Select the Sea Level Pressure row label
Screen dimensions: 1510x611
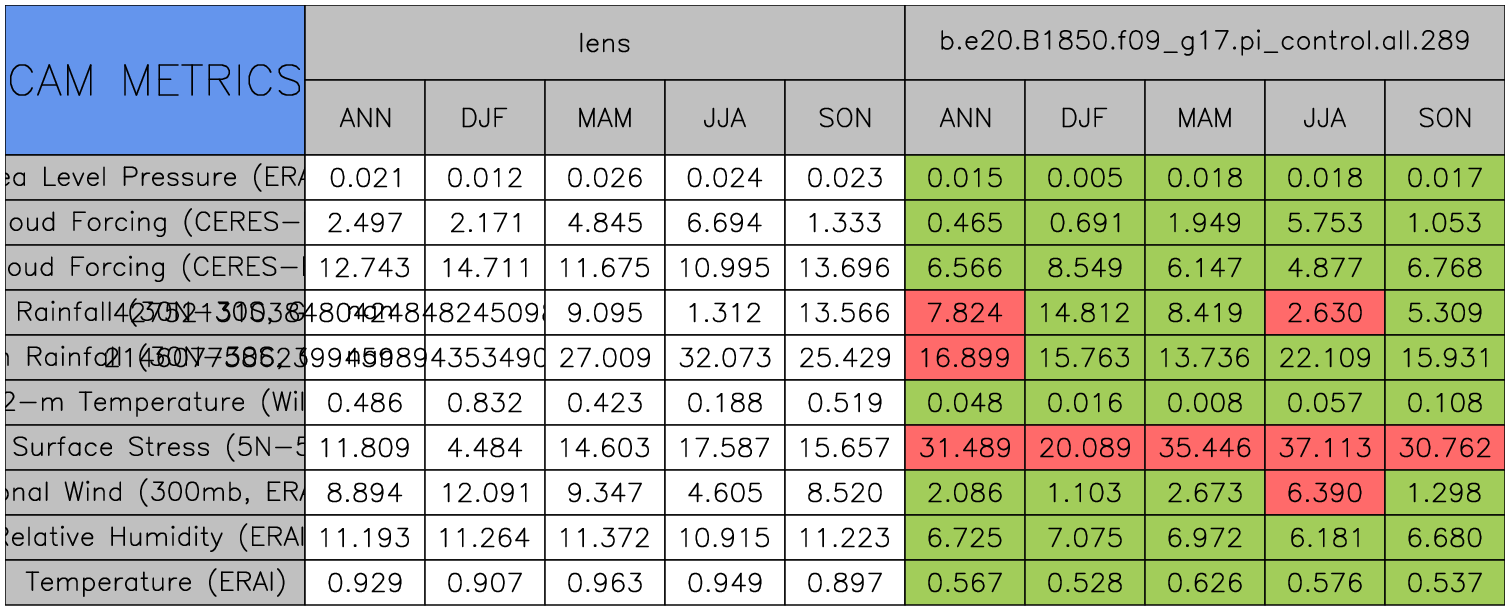coord(155,178)
